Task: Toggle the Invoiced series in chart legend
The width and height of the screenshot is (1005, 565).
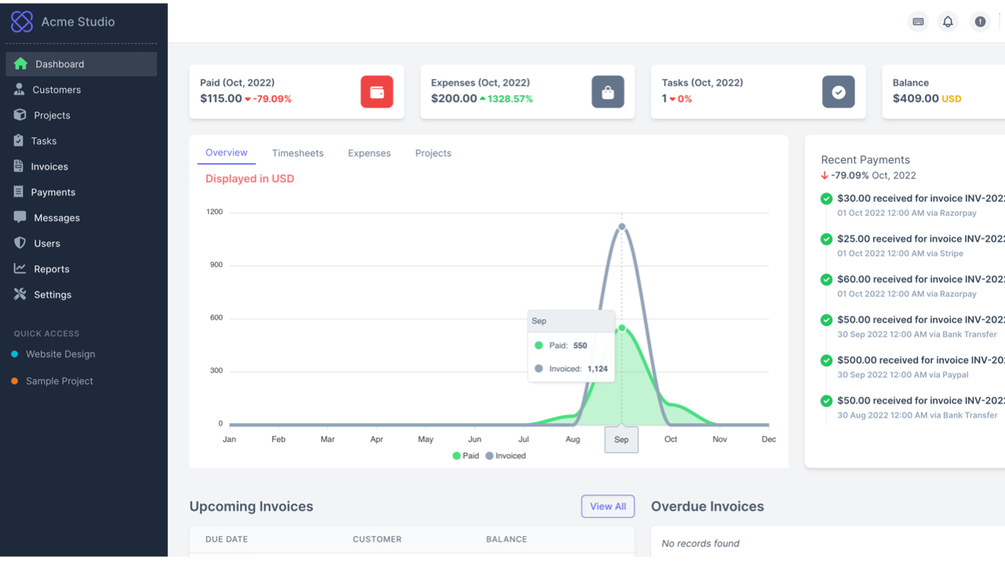Action: click(x=506, y=456)
